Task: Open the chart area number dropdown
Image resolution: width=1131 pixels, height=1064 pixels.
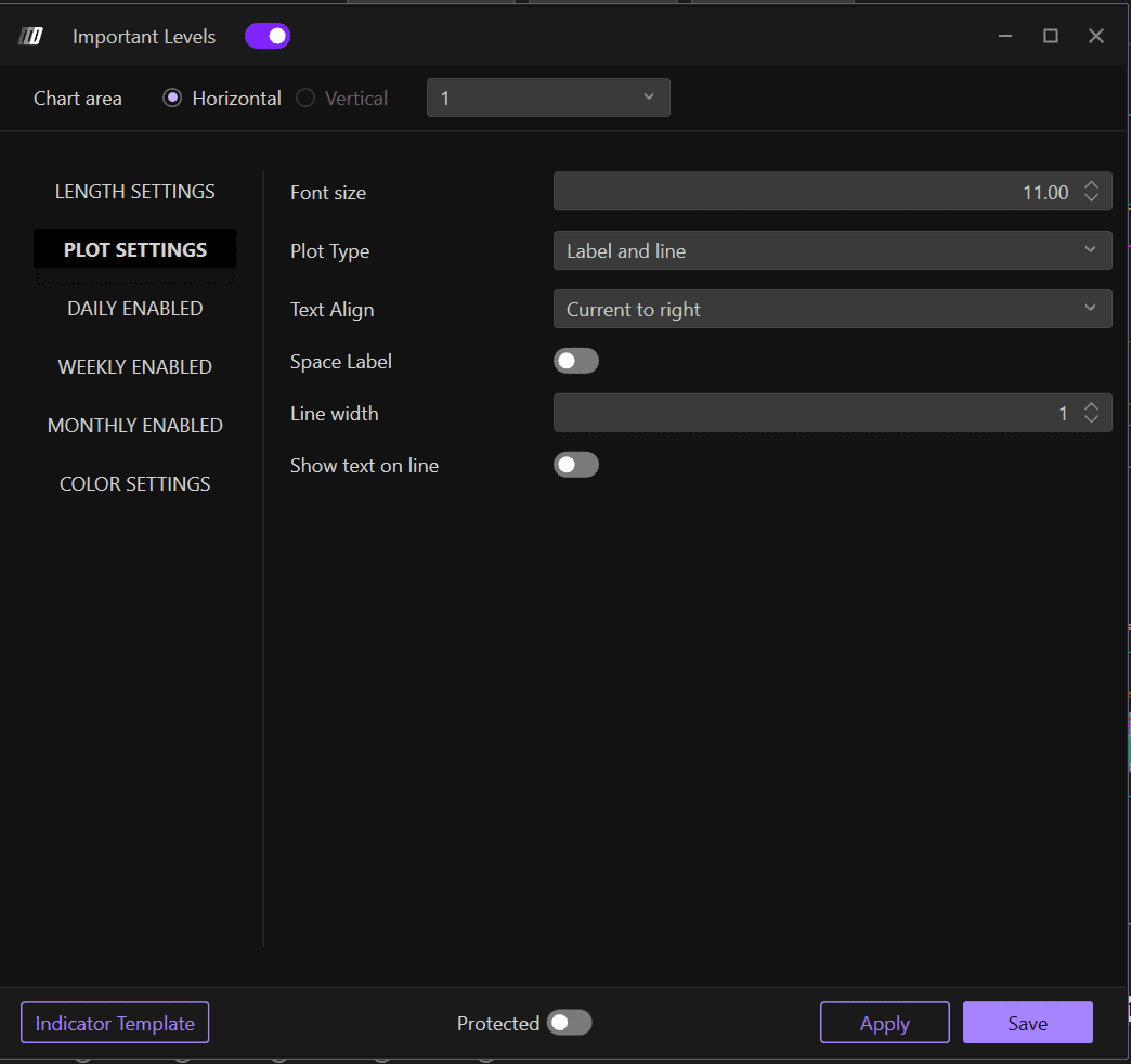Action: coord(548,98)
